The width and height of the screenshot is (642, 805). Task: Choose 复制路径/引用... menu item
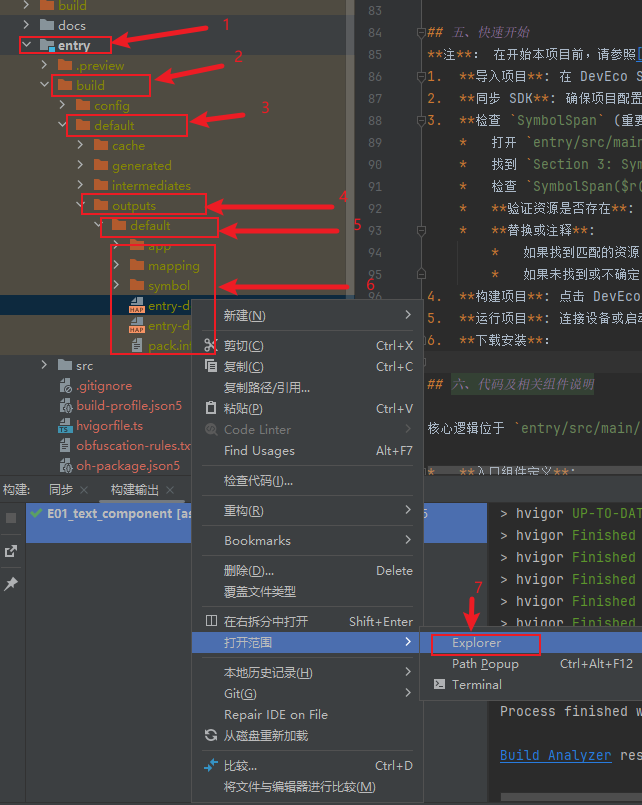tap(307, 388)
